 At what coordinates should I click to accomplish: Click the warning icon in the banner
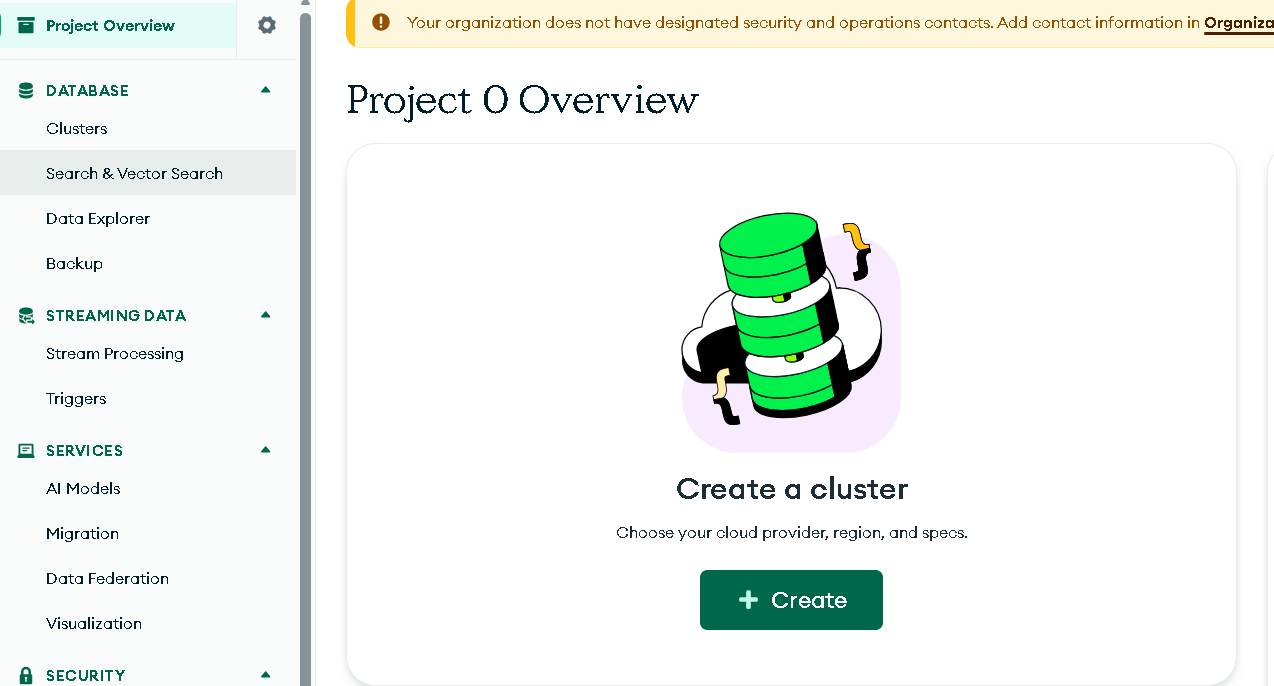(381, 22)
